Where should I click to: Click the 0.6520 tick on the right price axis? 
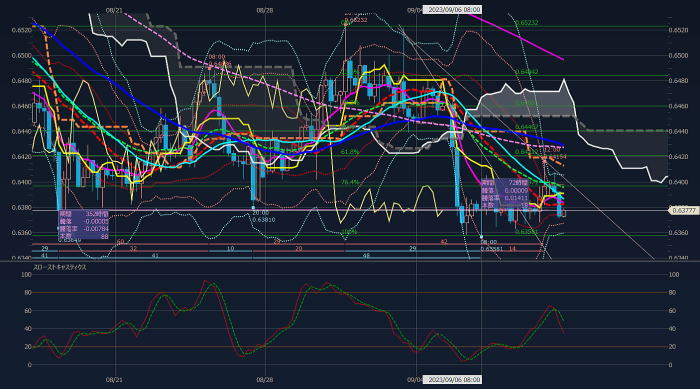[x=678, y=30]
